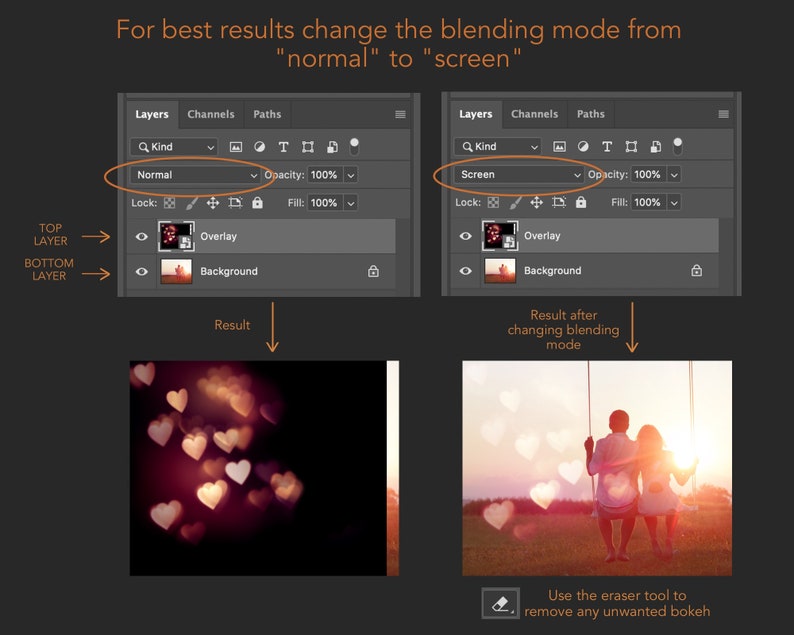The image size is (794, 635).
Task: Click the couple on swing result image
Action: click(597, 468)
